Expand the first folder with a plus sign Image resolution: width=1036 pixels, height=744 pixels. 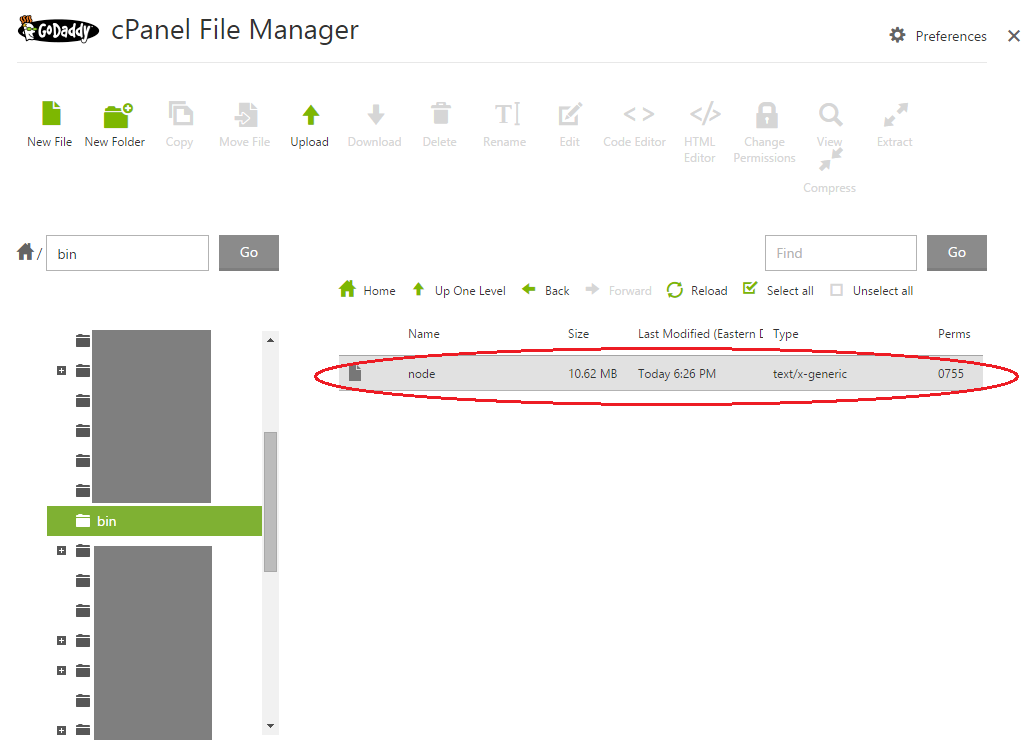62,370
